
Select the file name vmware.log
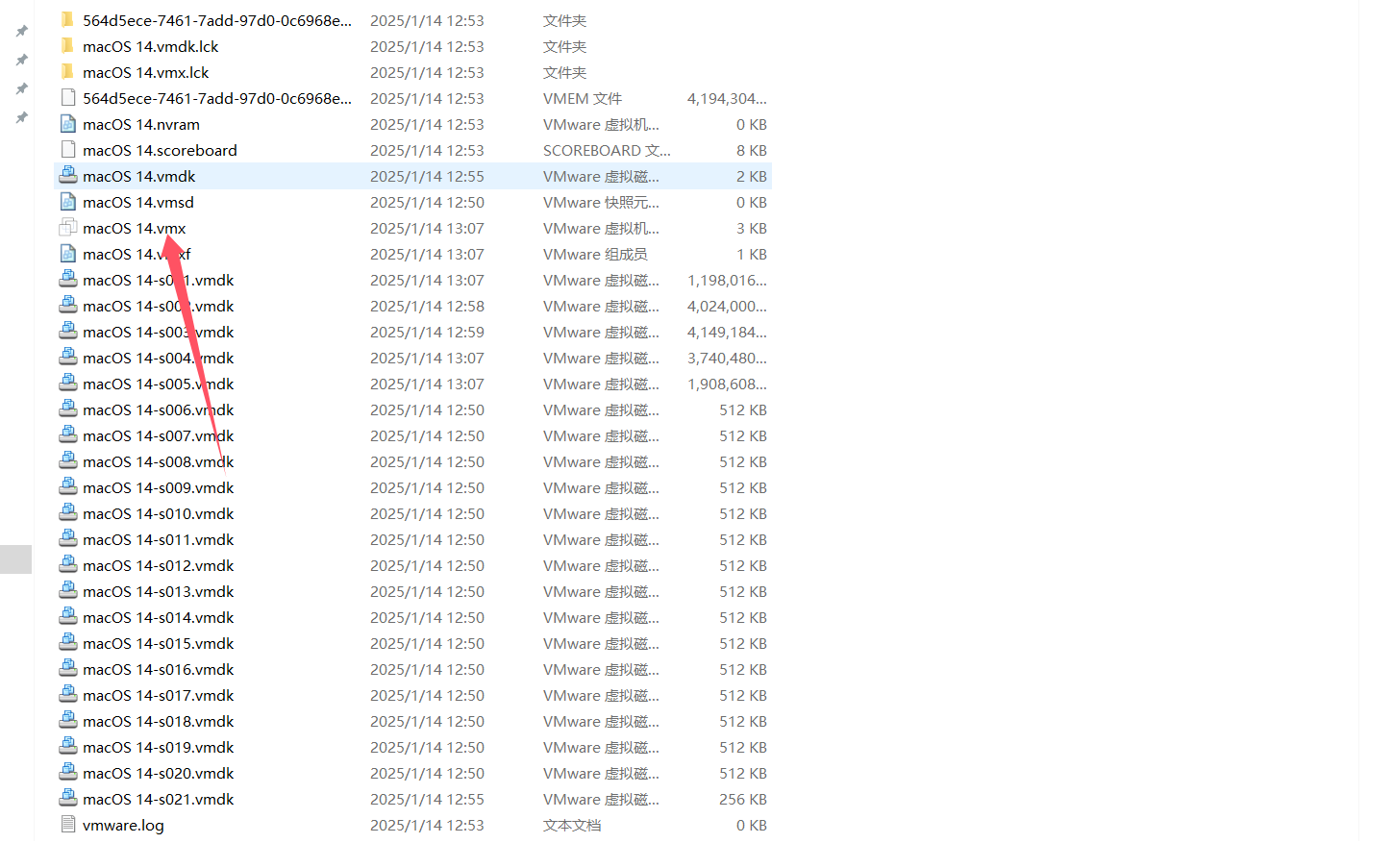pyautogui.click(x=123, y=825)
